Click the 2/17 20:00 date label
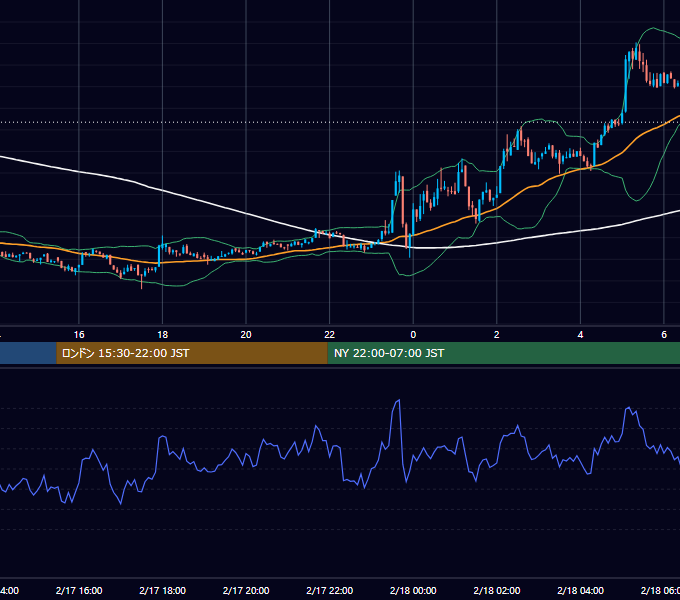The height and width of the screenshot is (600, 680). pyautogui.click(x=246, y=590)
